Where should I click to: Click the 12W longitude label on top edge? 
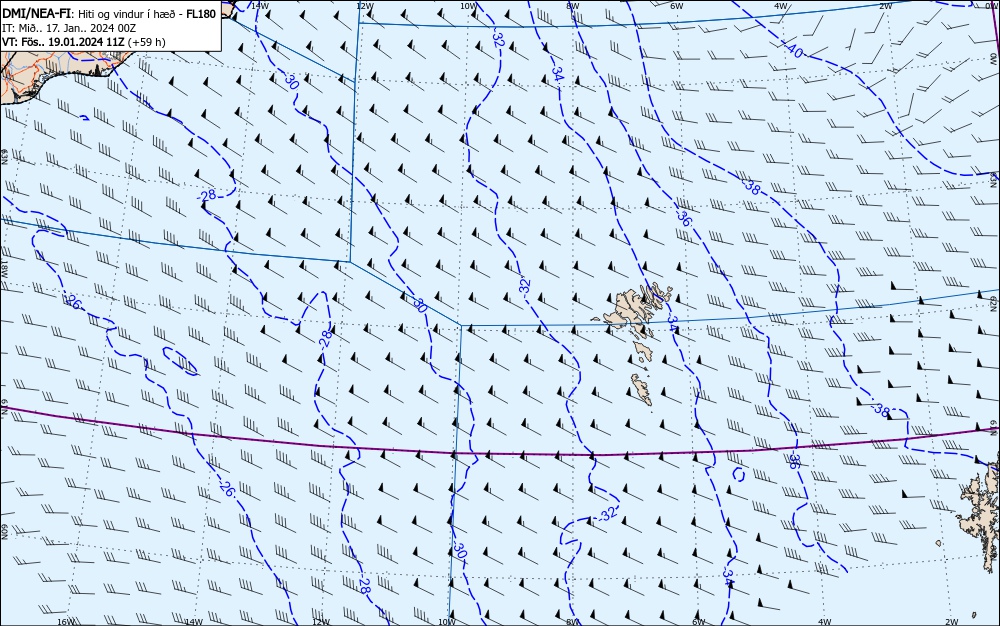point(364,6)
